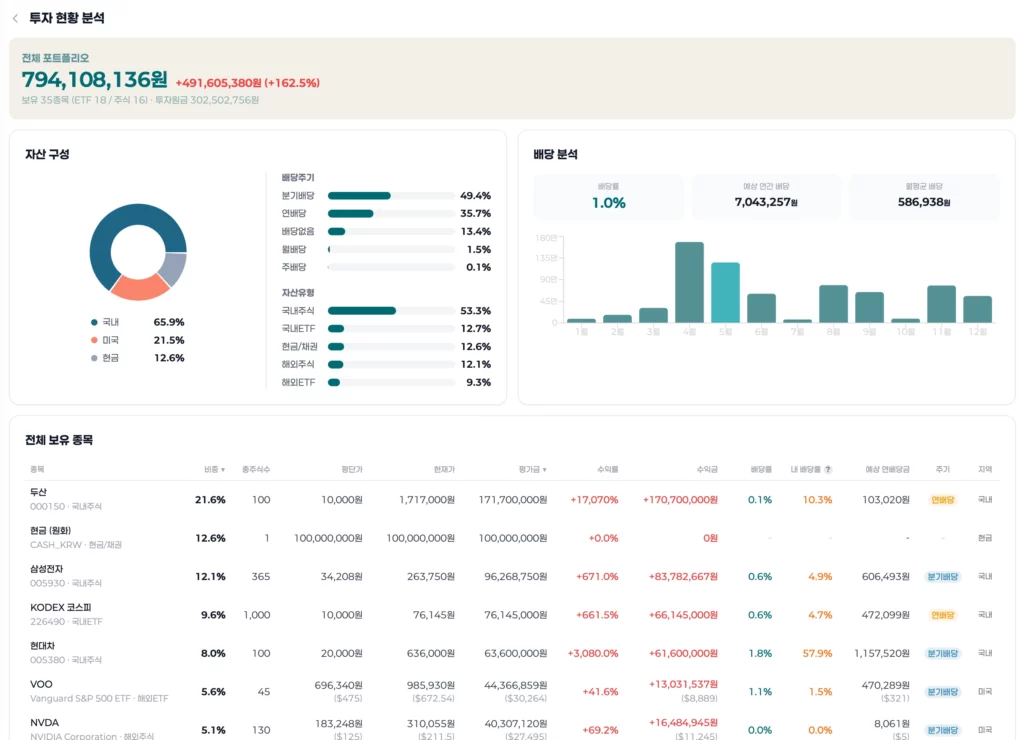Screen dimensions: 1024x740
Task: Open the VOO Vanguard S&P 500 holding
Action: click(x=512, y=692)
